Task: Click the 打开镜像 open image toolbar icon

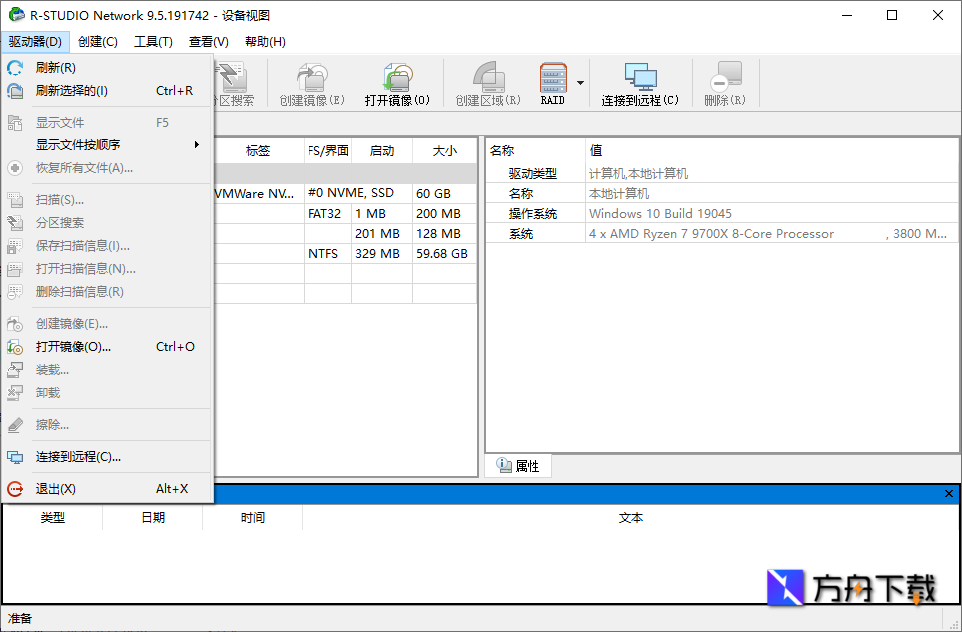Action: (396, 80)
